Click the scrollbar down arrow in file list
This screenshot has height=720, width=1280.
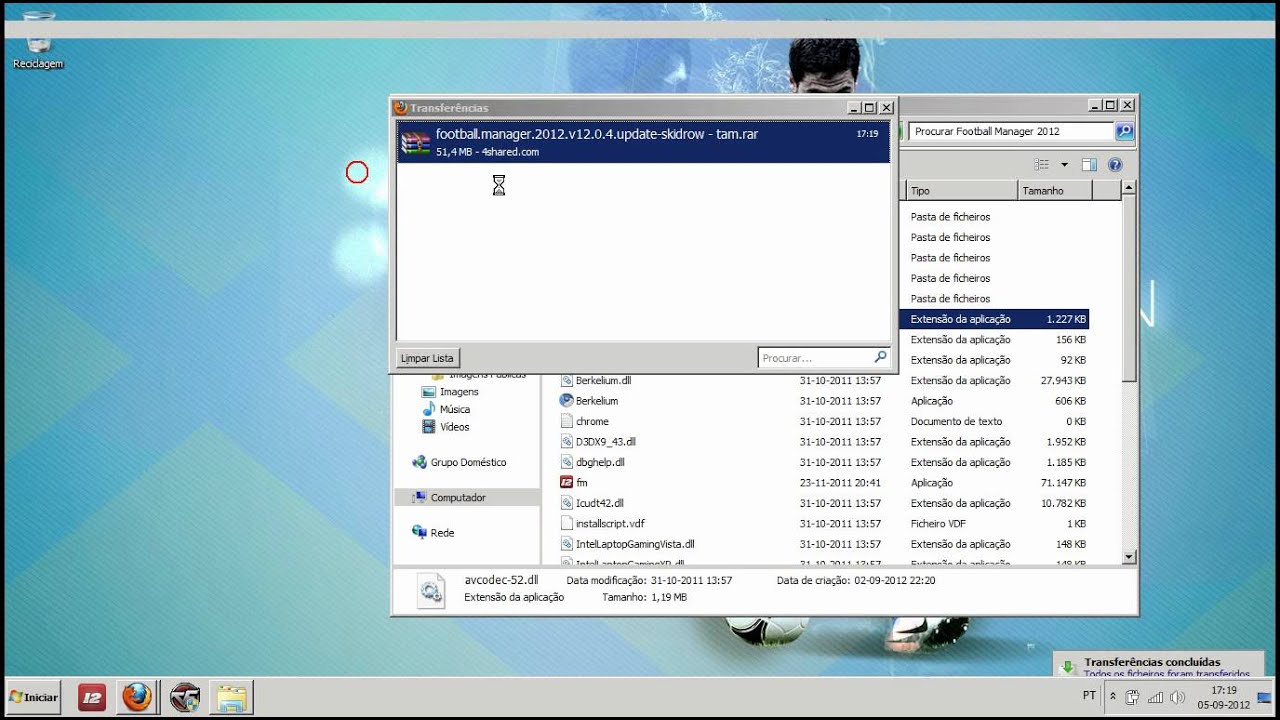1129,557
